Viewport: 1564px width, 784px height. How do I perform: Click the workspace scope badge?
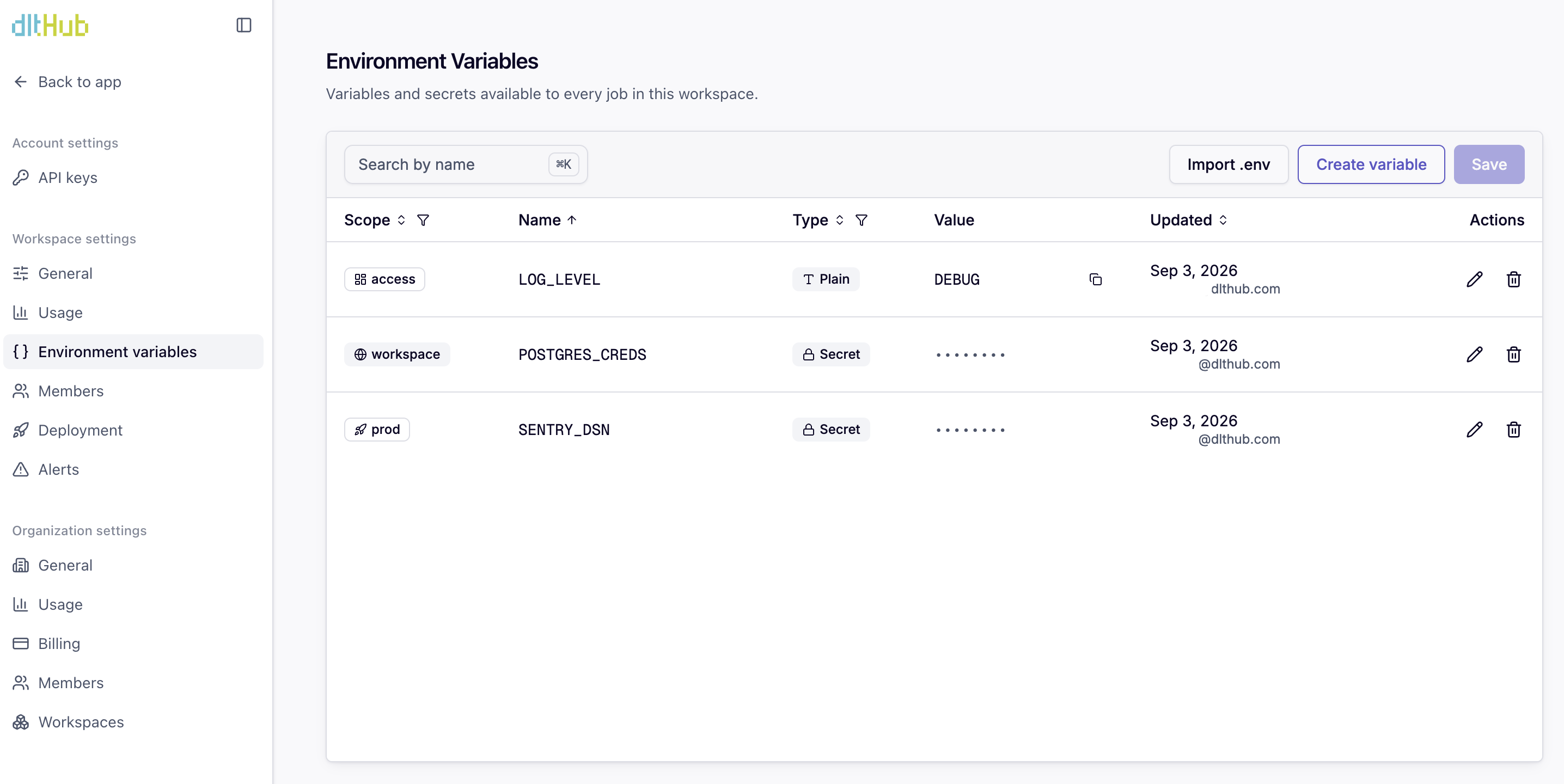(x=397, y=354)
